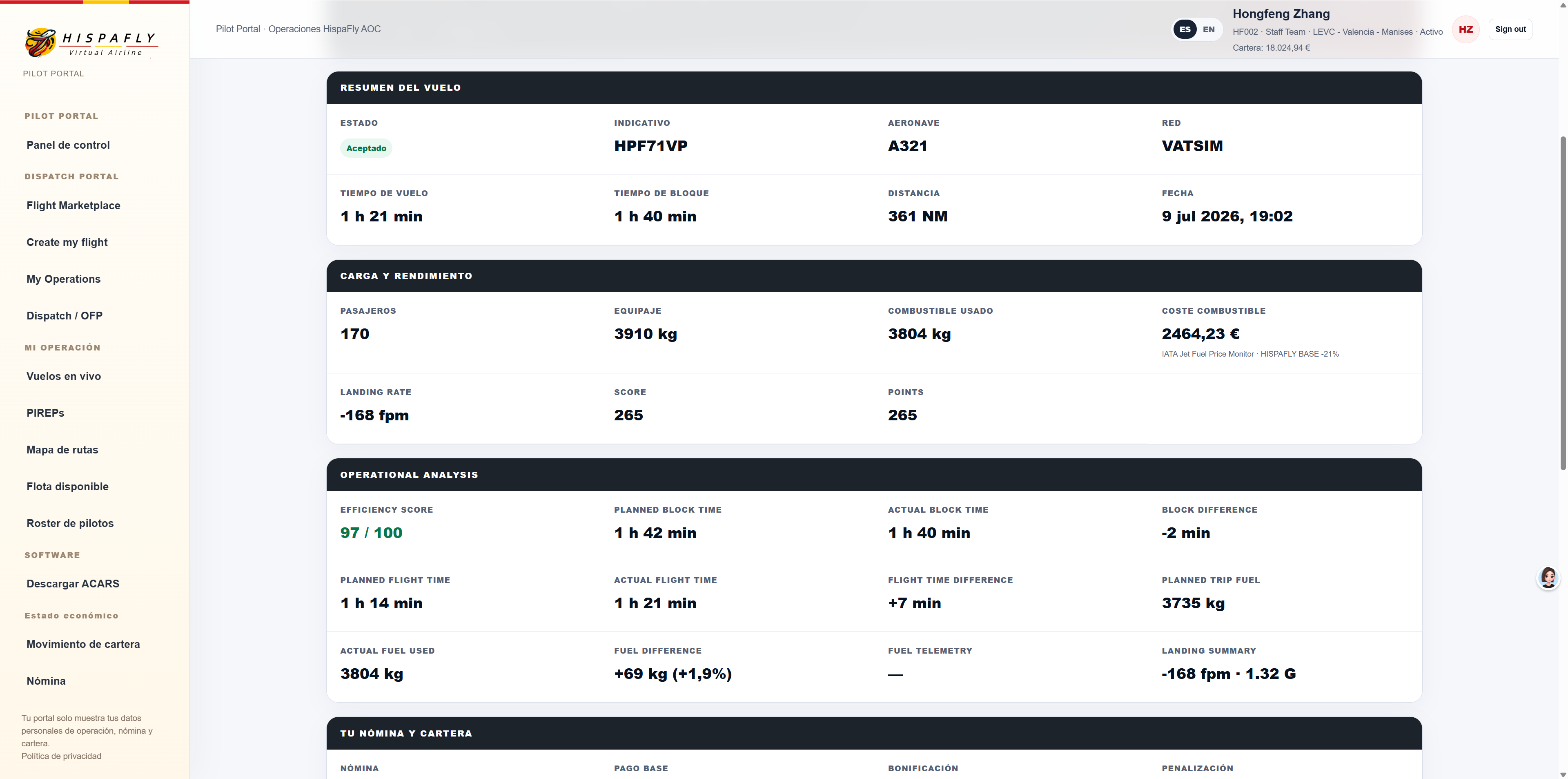Click the HispaFly logo
Image resolution: width=1568 pixels, height=779 pixels.
91,42
